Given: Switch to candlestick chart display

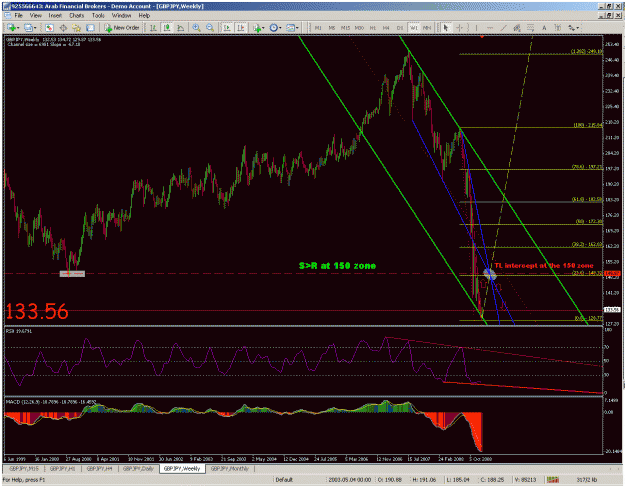Looking at the screenshot, I should pyautogui.click(x=167, y=28).
